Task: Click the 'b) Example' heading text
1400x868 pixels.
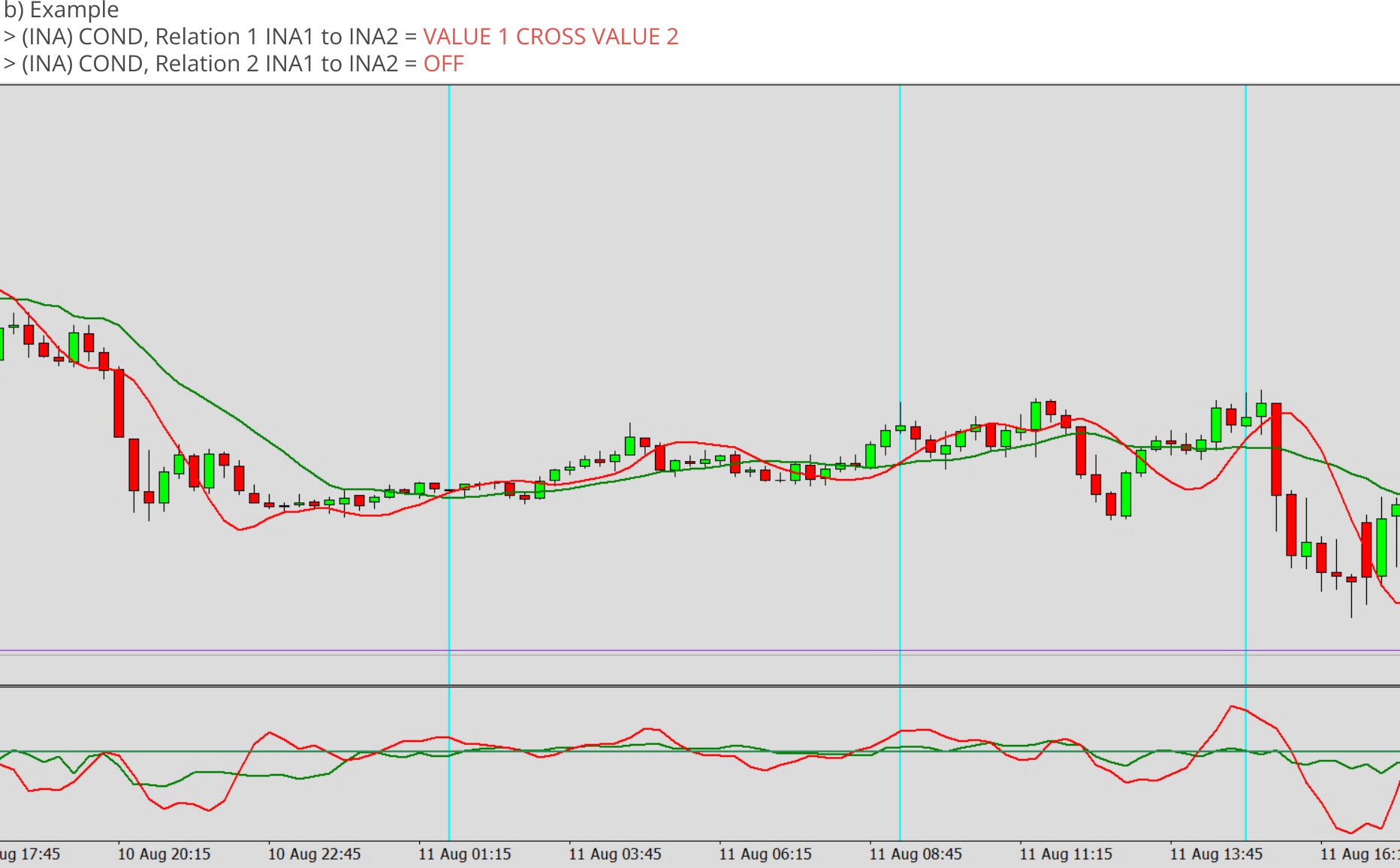Action: pos(61,10)
